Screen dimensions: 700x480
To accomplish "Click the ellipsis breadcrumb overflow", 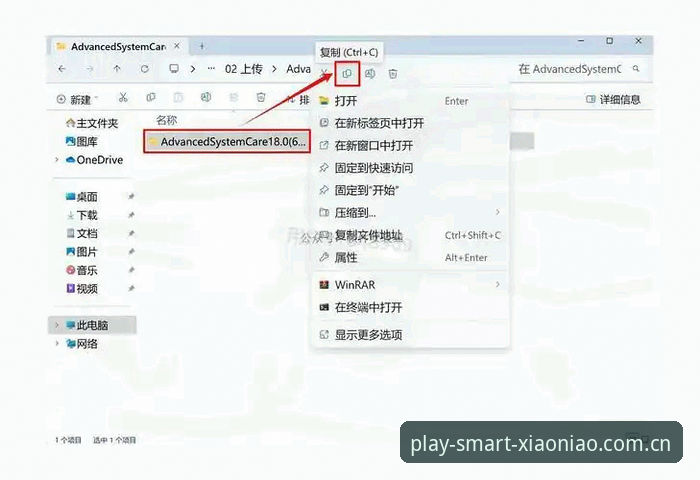I will pos(211,69).
